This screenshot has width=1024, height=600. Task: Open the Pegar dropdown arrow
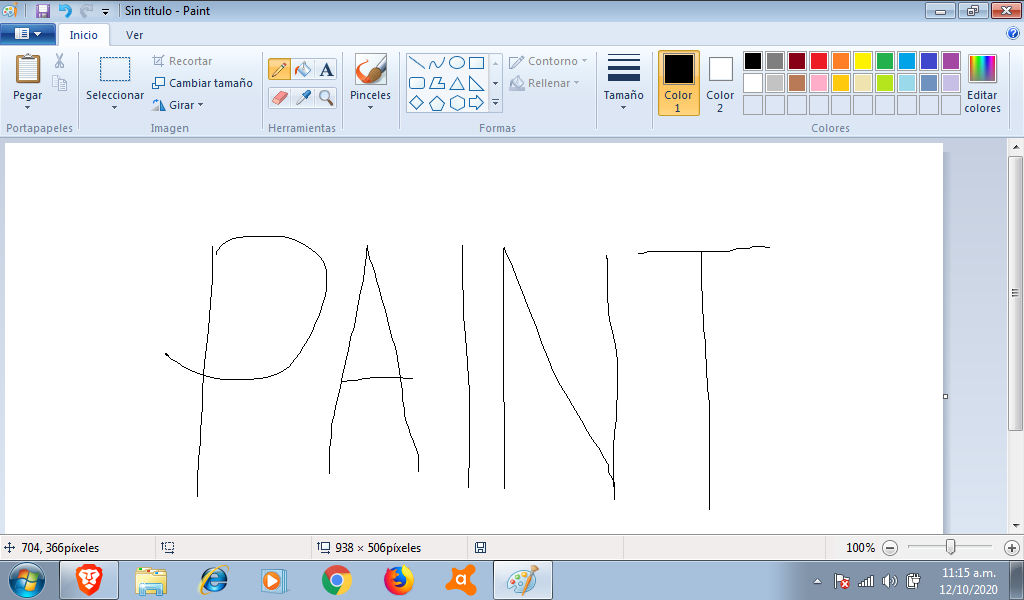[x=27, y=107]
